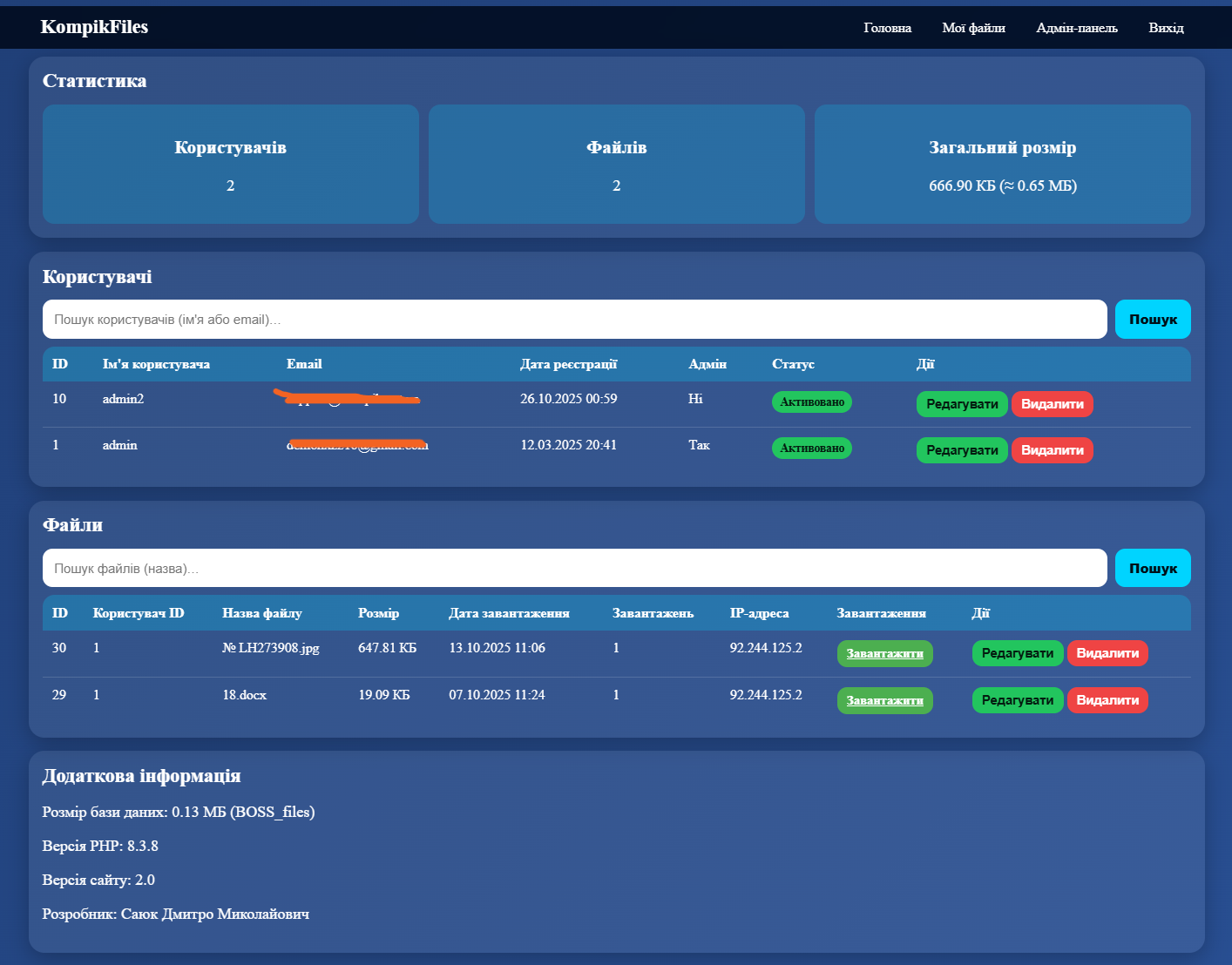Screen dimensions: 1232x965
Task: Delete user admin2 with Видалити
Action: click(1052, 404)
